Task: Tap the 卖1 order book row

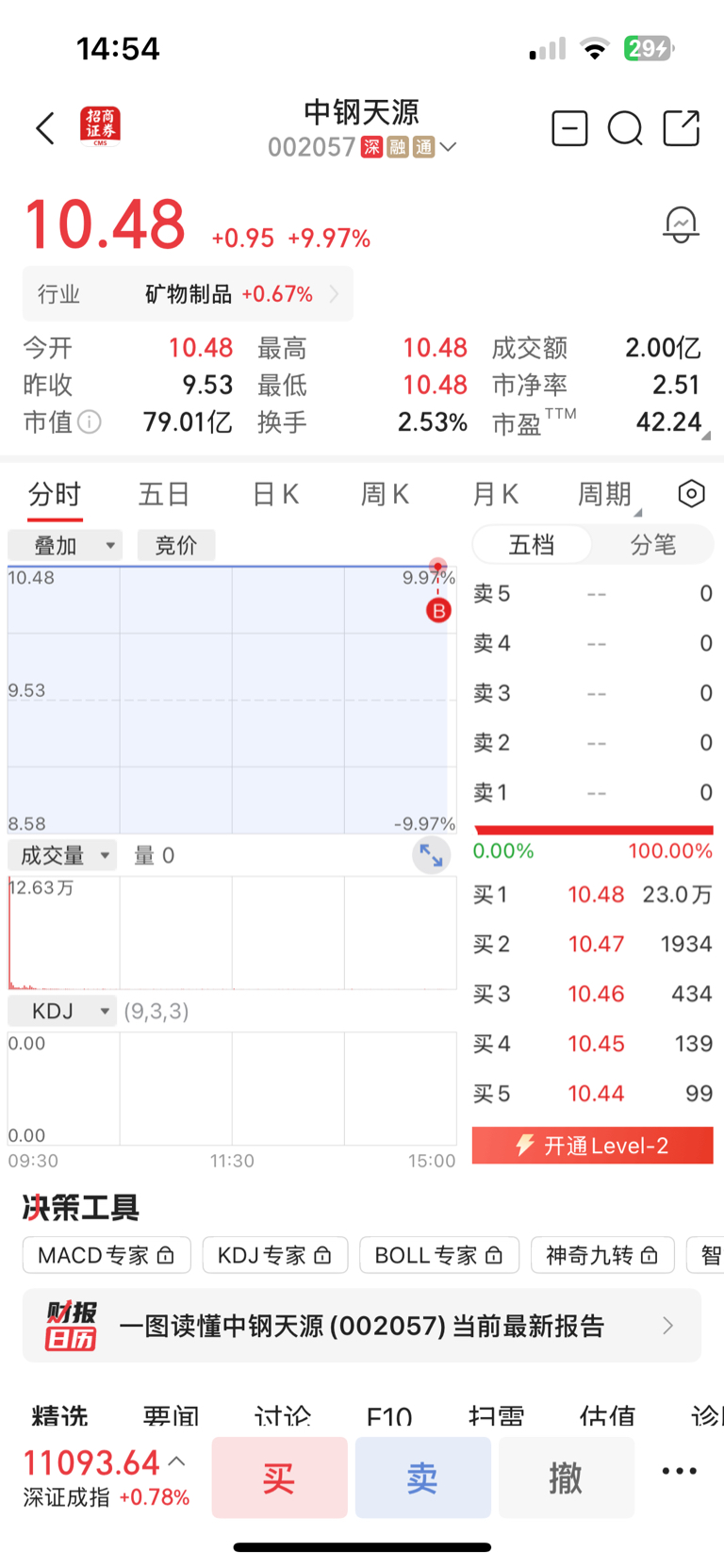Action: pyautogui.click(x=592, y=792)
